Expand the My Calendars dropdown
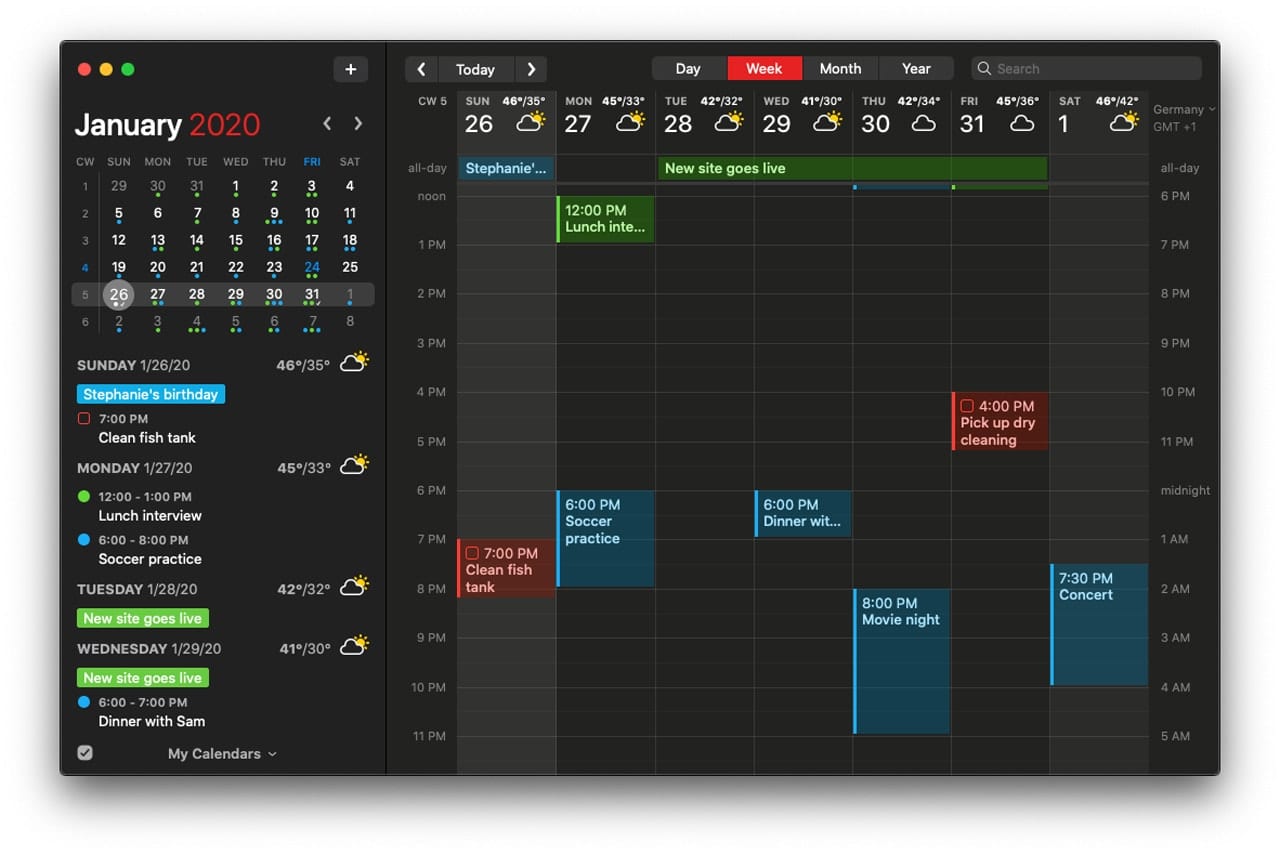The height and width of the screenshot is (855, 1280). [222, 754]
